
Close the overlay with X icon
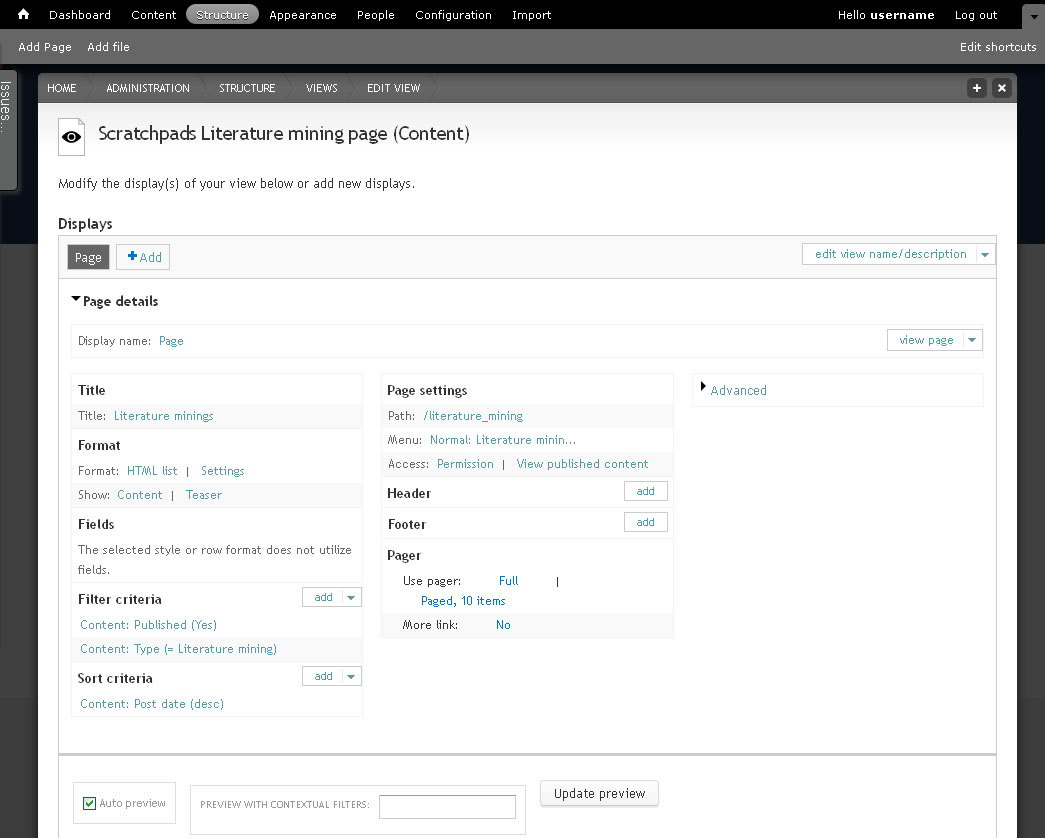[x=1001, y=88]
